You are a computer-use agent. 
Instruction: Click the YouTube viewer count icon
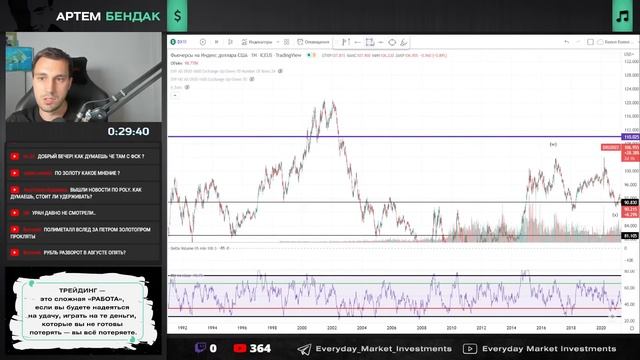click(x=240, y=348)
